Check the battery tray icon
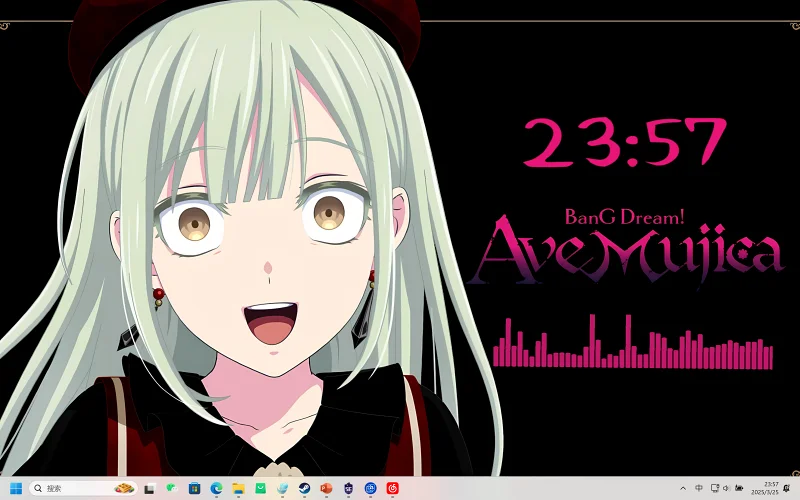 (x=738, y=488)
